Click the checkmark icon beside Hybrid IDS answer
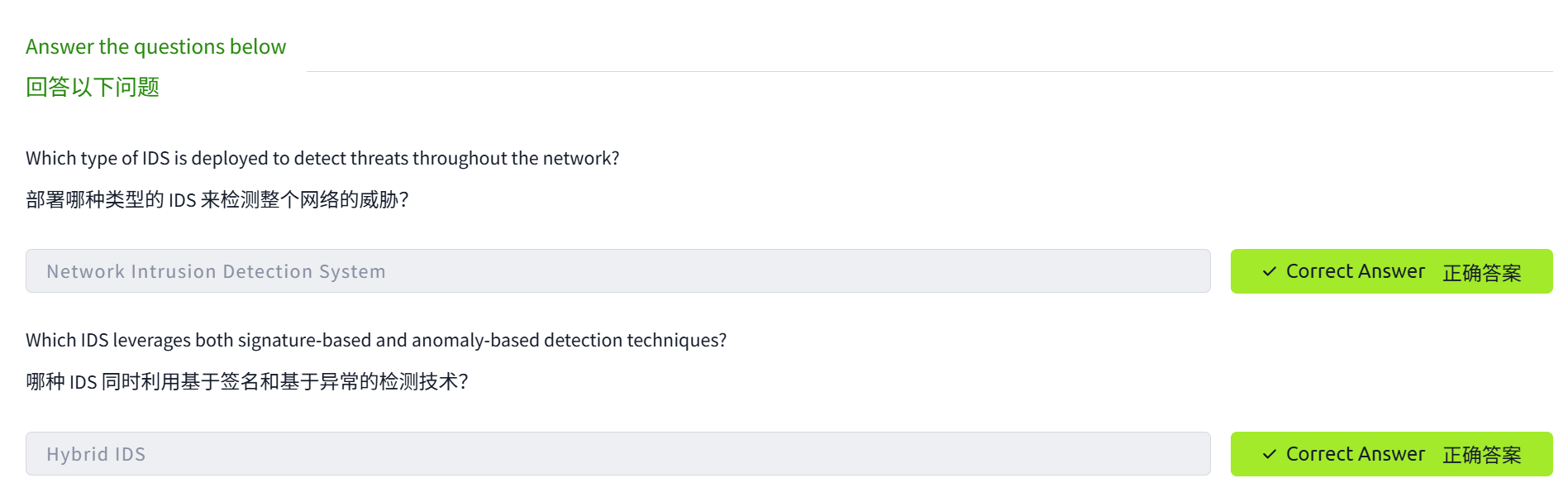Viewport: 1568px width, 502px height. (x=1269, y=455)
